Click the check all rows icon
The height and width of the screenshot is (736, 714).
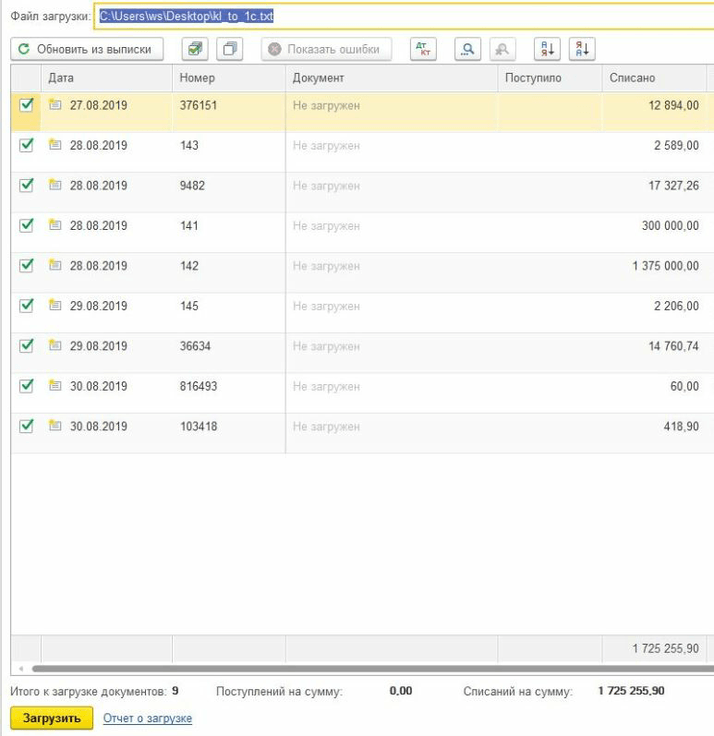click(x=195, y=49)
